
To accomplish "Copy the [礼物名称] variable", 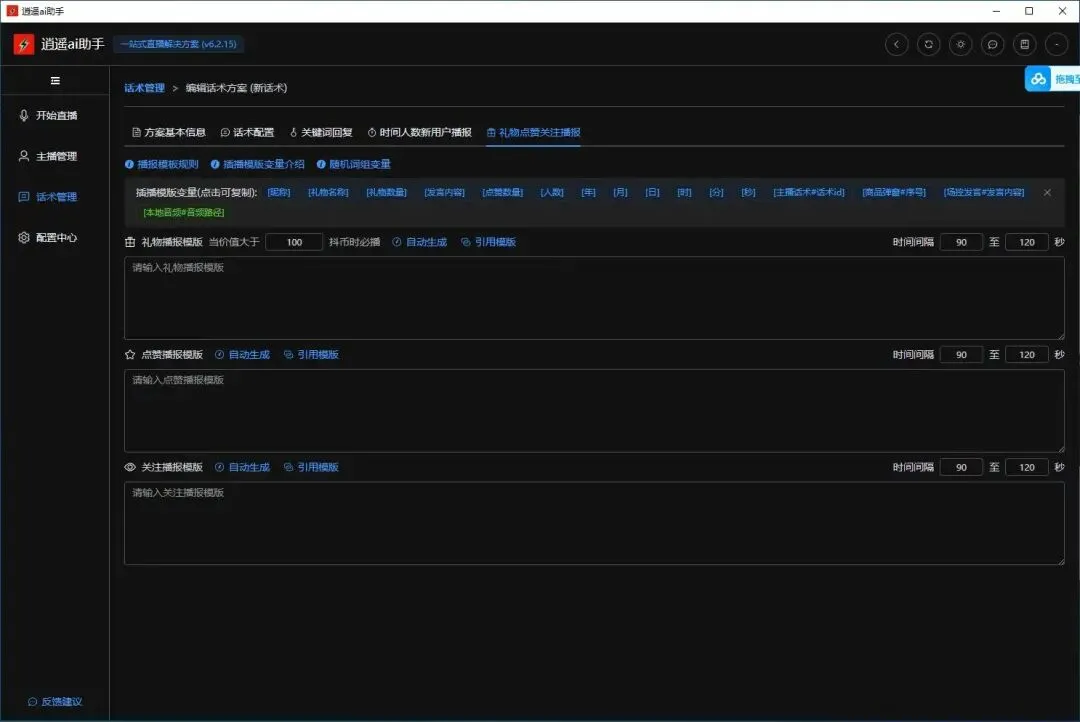I will (328, 192).
